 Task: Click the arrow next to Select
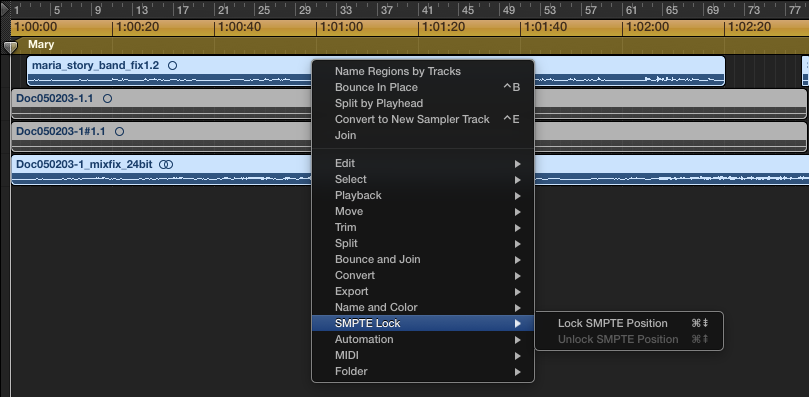[x=517, y=180]
